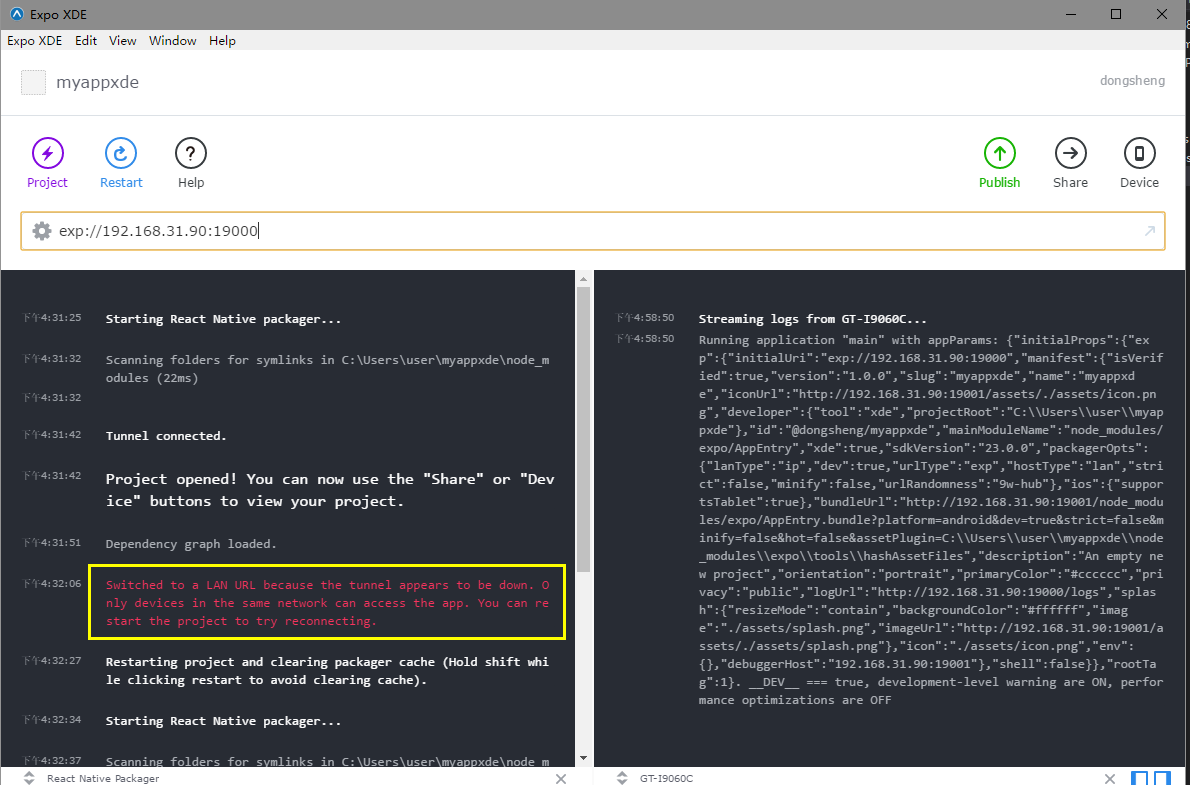
Task: Open the Expo XDE menu
Action: pyautogui.click(x=35, y=41)
